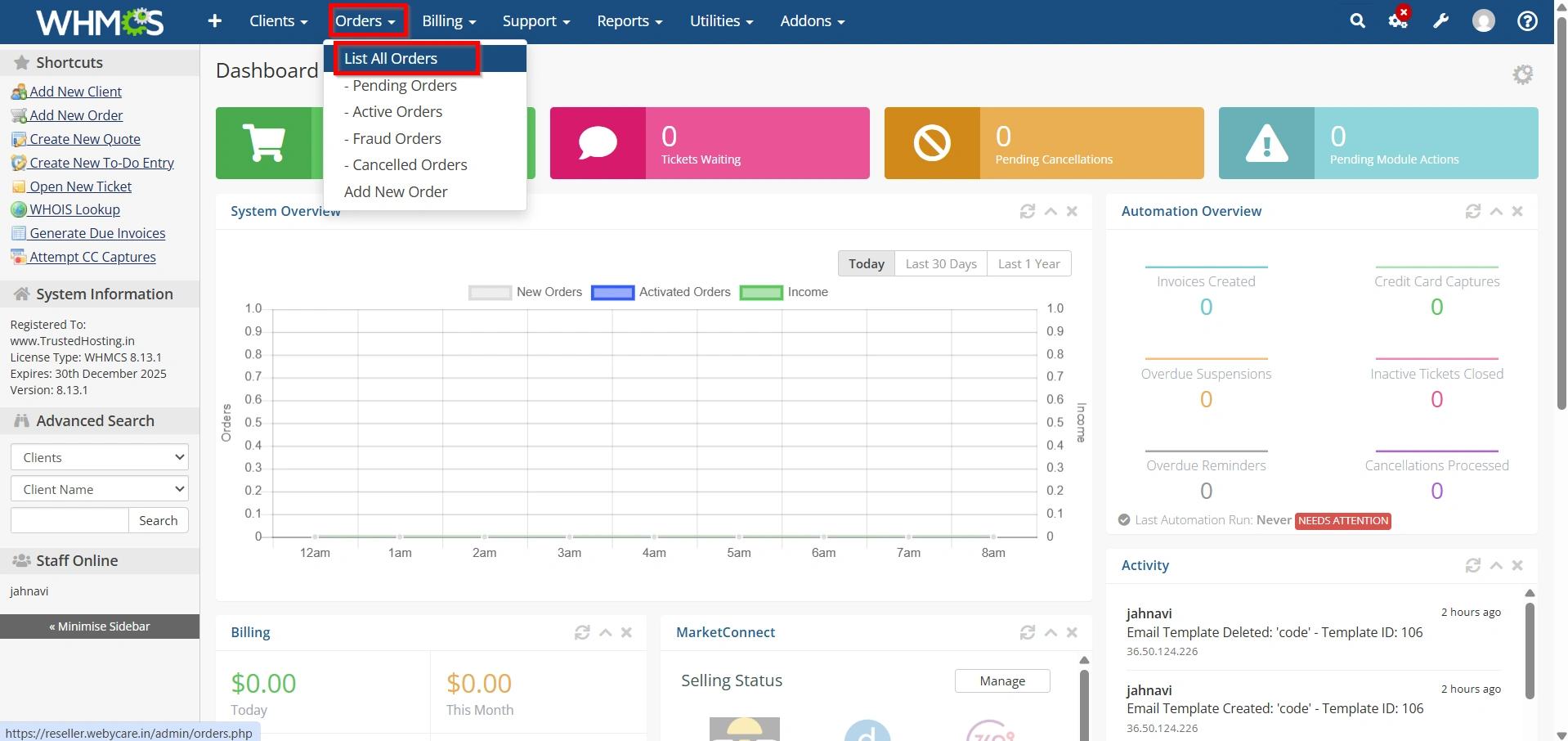Select Pending Orders from Orders menu
The image size is (1568, 741).
(425, 85)
